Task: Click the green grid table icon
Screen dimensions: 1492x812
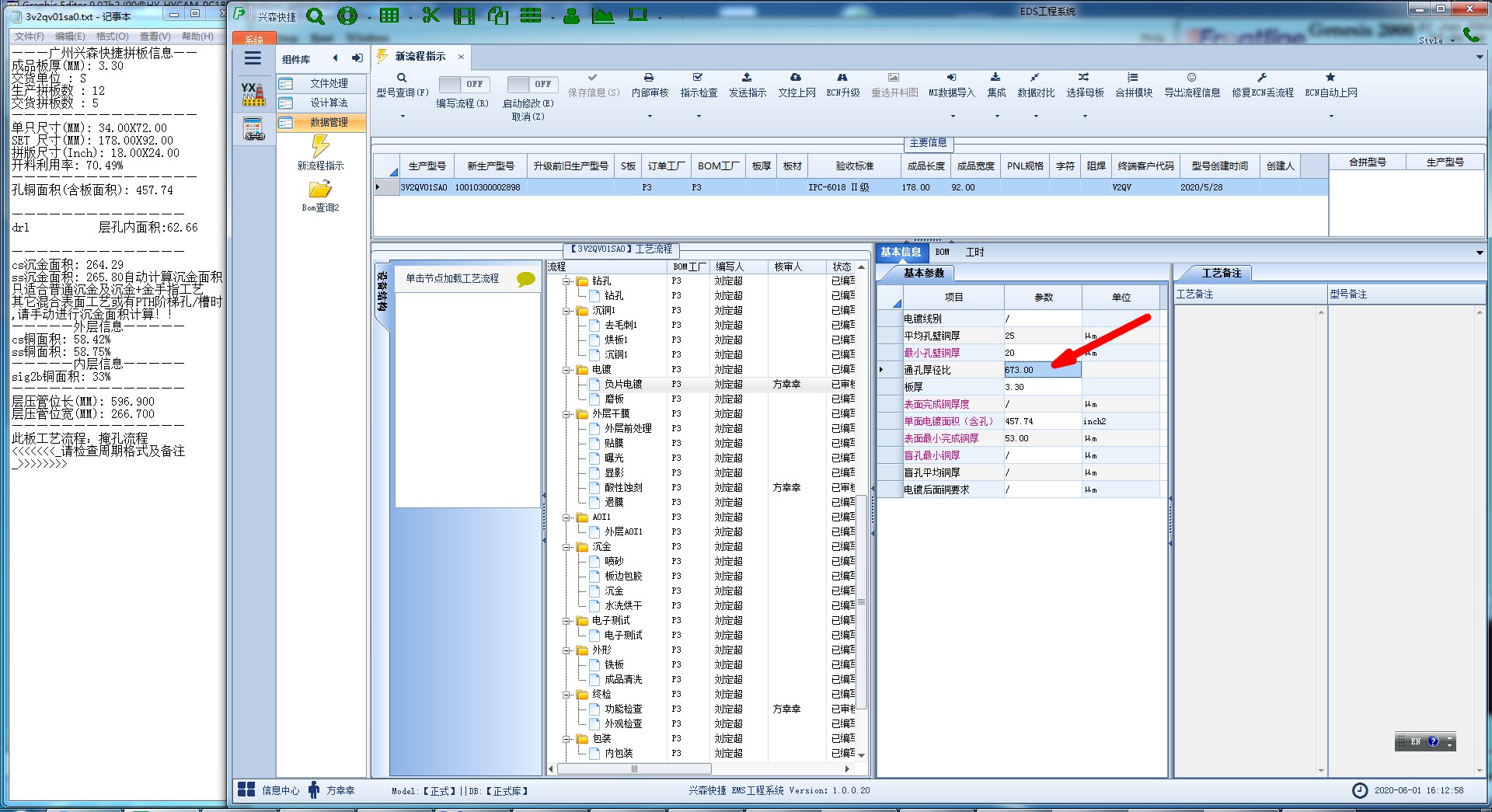Action: pyautogui.click(x=389, y=15)
